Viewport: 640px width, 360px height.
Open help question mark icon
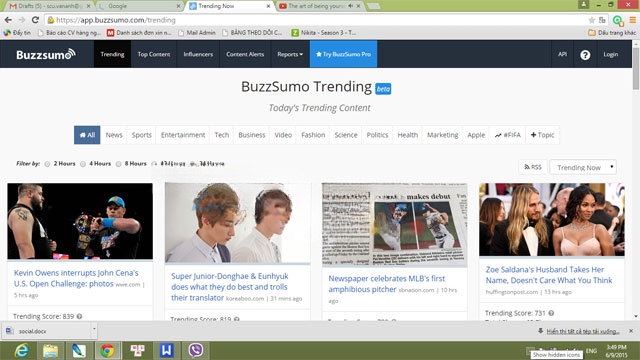pyautogui.click(x=585, y=55)
